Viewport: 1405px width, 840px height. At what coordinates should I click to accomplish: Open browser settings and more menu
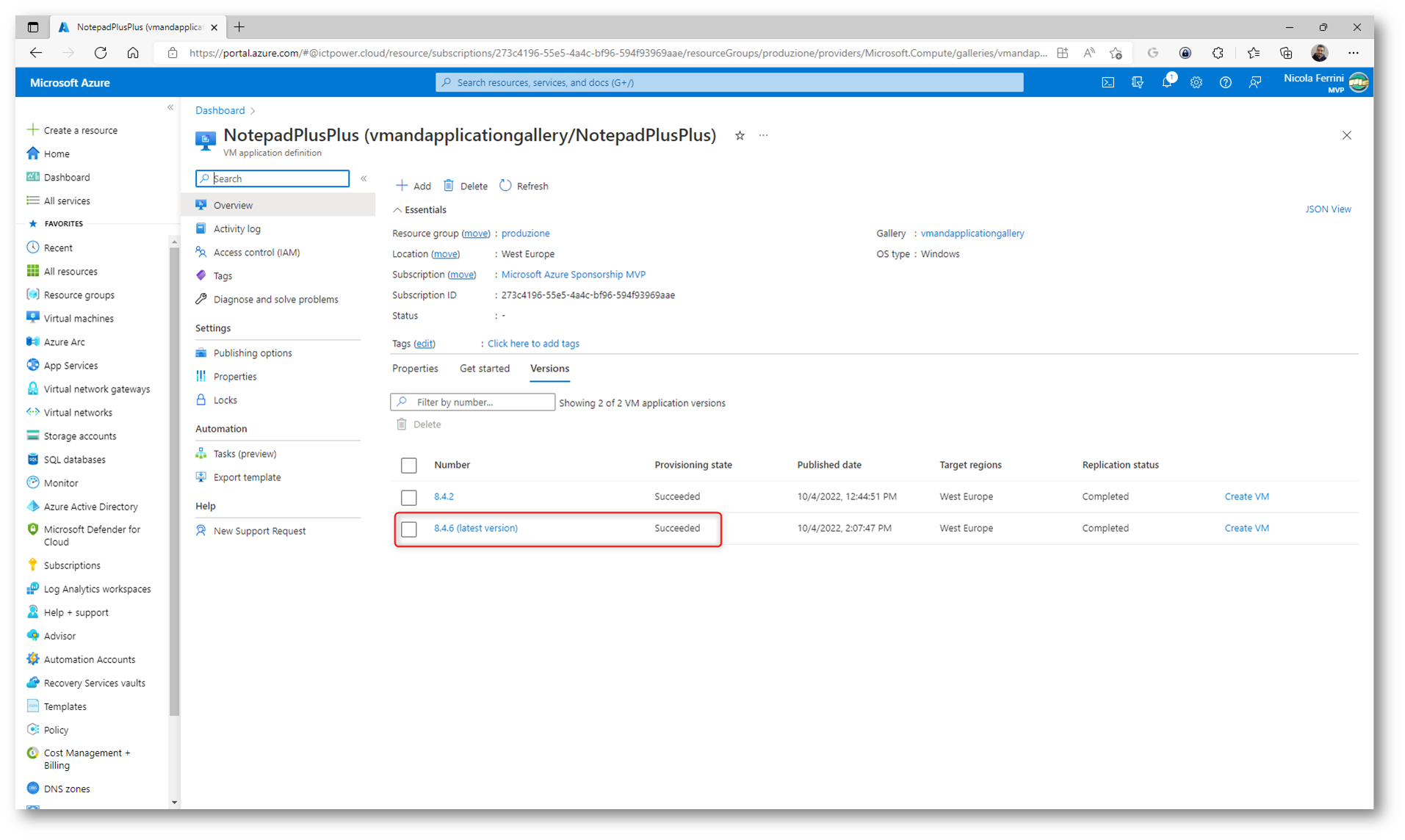1353,53
